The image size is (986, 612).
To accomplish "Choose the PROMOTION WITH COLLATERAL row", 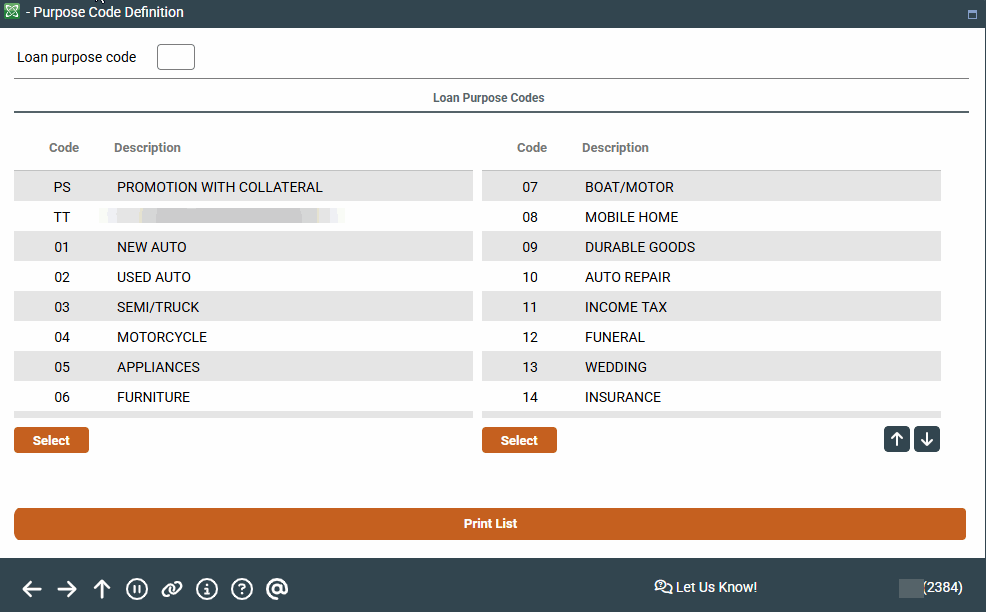I will pyautogui.click(x=243, y=187).
